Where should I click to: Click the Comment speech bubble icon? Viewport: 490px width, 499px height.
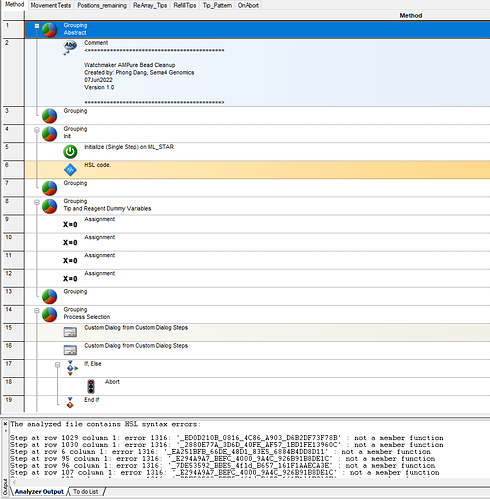point(70,47)
